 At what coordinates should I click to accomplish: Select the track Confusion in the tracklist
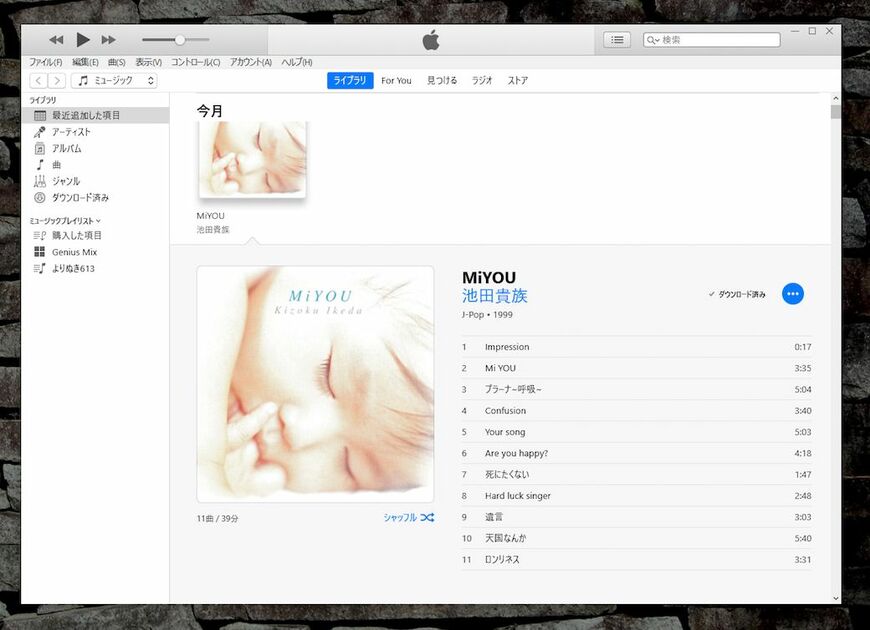[x=505, y=410]
